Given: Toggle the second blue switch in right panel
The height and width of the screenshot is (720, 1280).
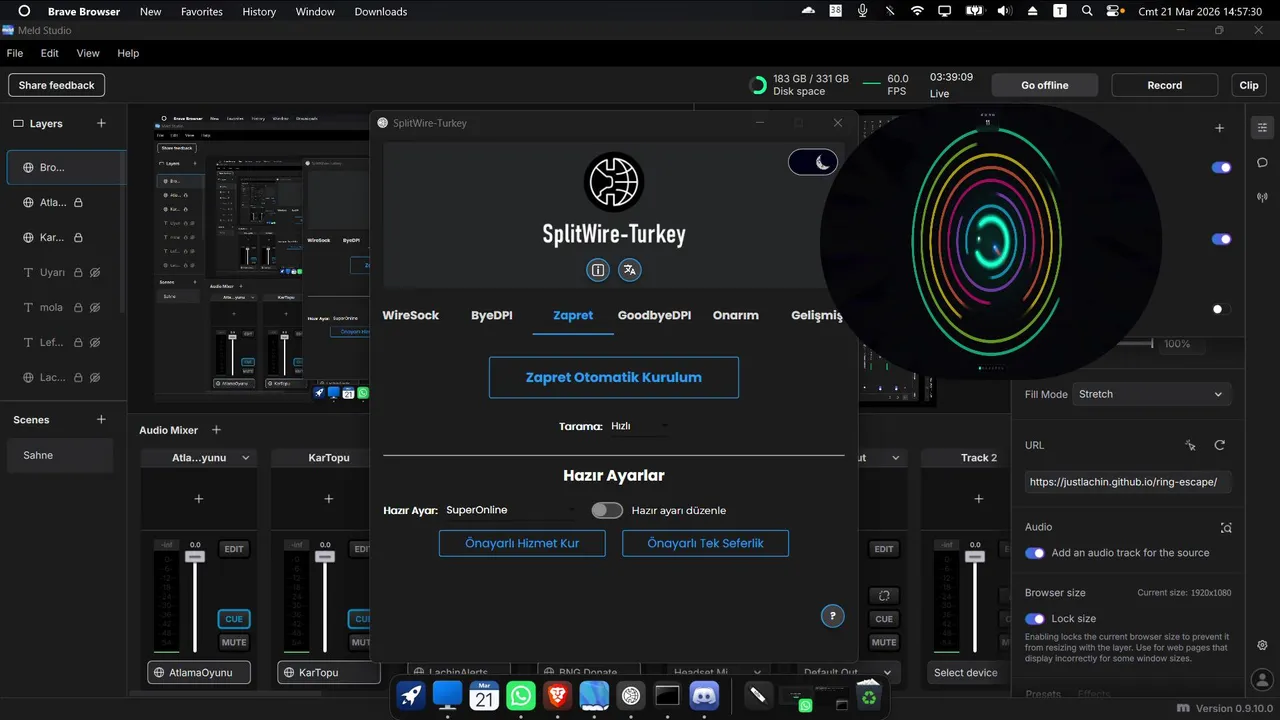Looking at the screenshot, I should (1221, 239).
